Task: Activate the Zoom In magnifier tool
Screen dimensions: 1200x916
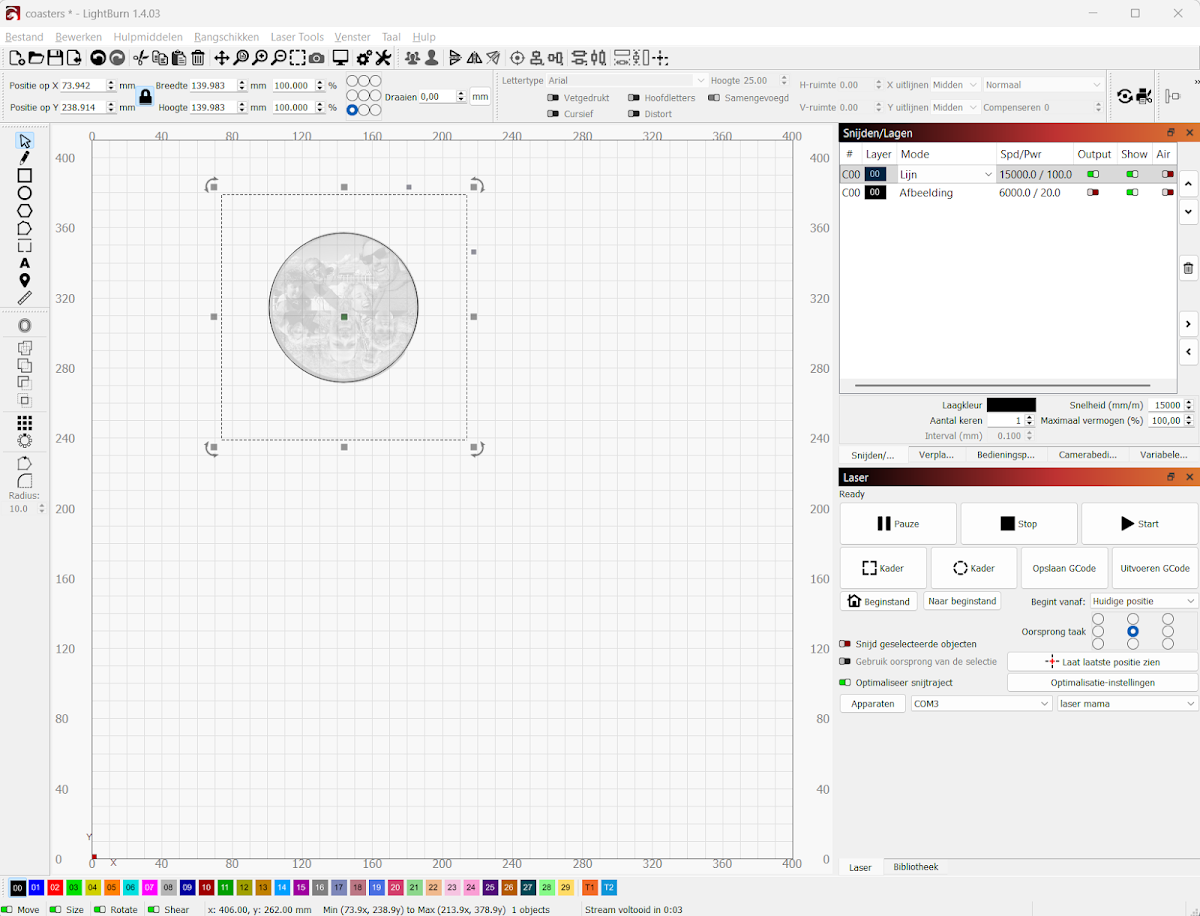Action: [260, 58]
